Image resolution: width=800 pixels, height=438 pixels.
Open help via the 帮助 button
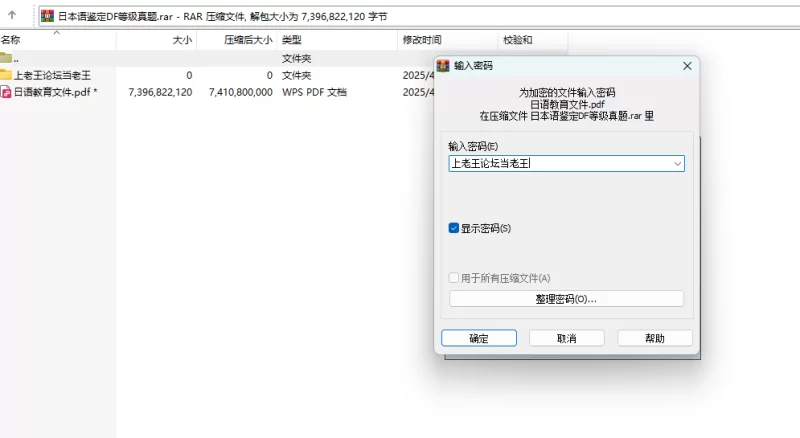pyautogui.click(x=655, y=338)
